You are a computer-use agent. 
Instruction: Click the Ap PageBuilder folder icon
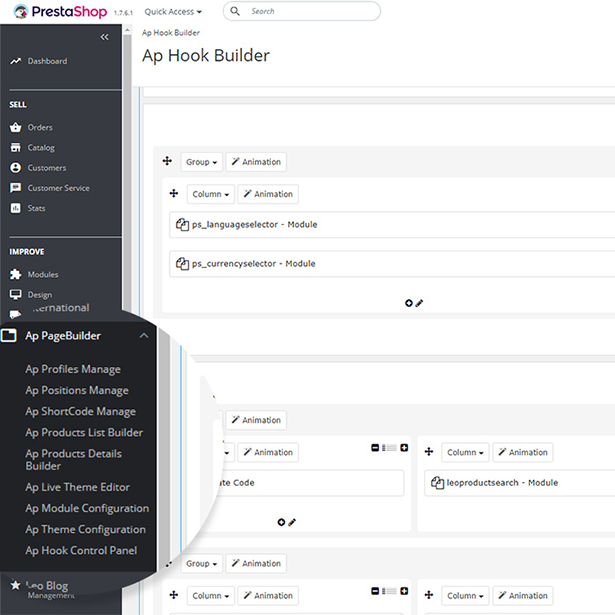(9, 335)
